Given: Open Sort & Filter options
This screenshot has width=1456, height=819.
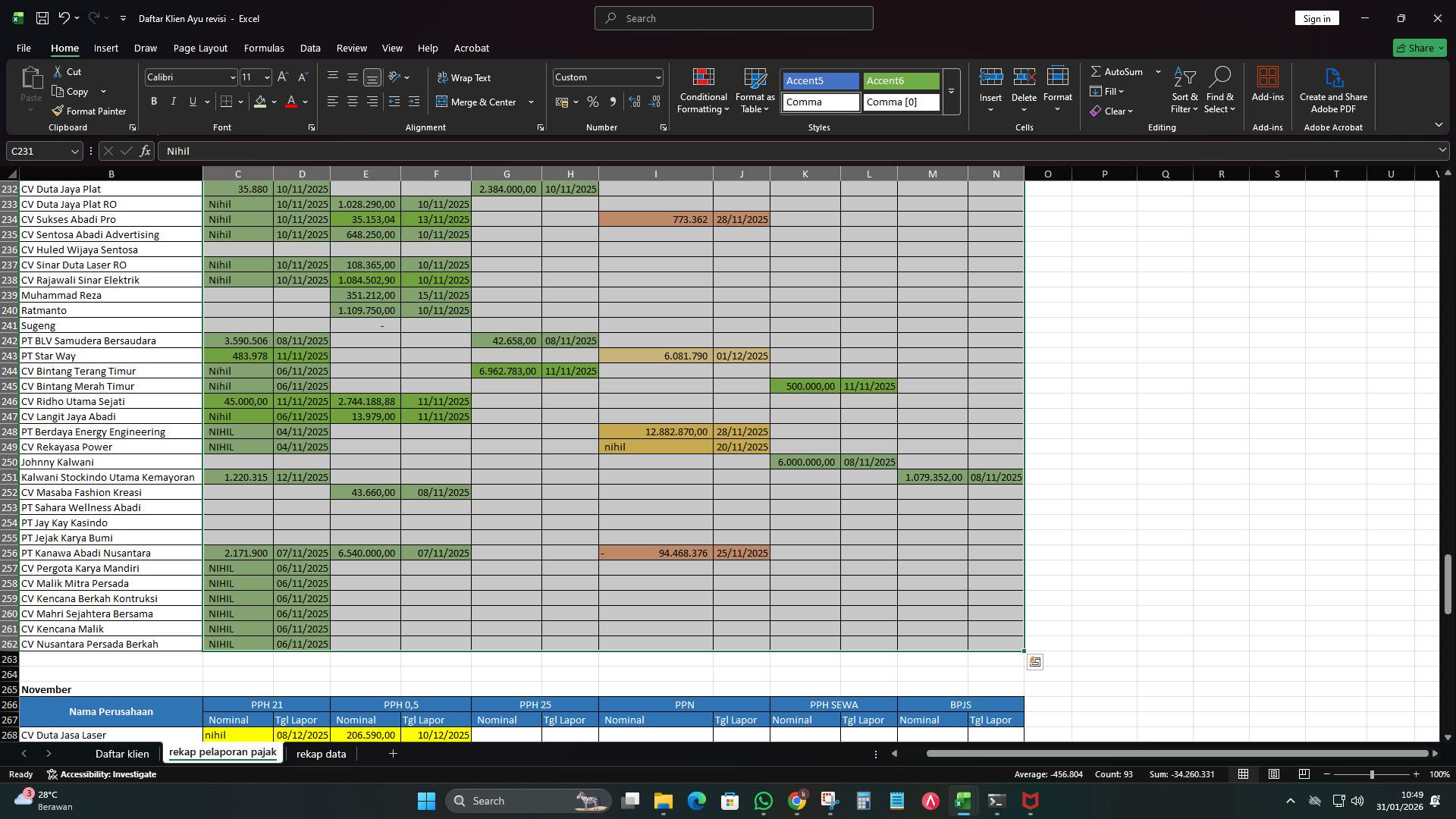Looking at the screenshot, I should (1184, 91).
